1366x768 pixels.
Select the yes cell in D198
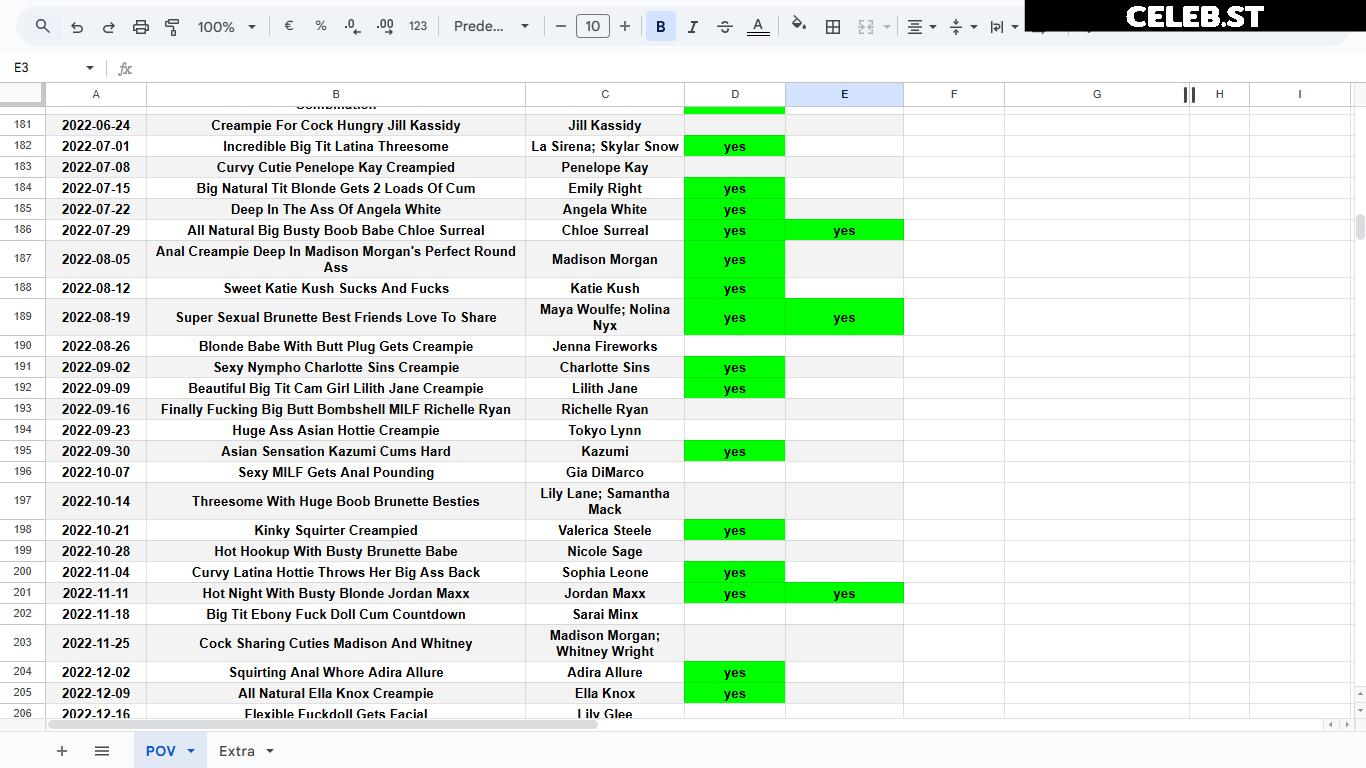735,530
